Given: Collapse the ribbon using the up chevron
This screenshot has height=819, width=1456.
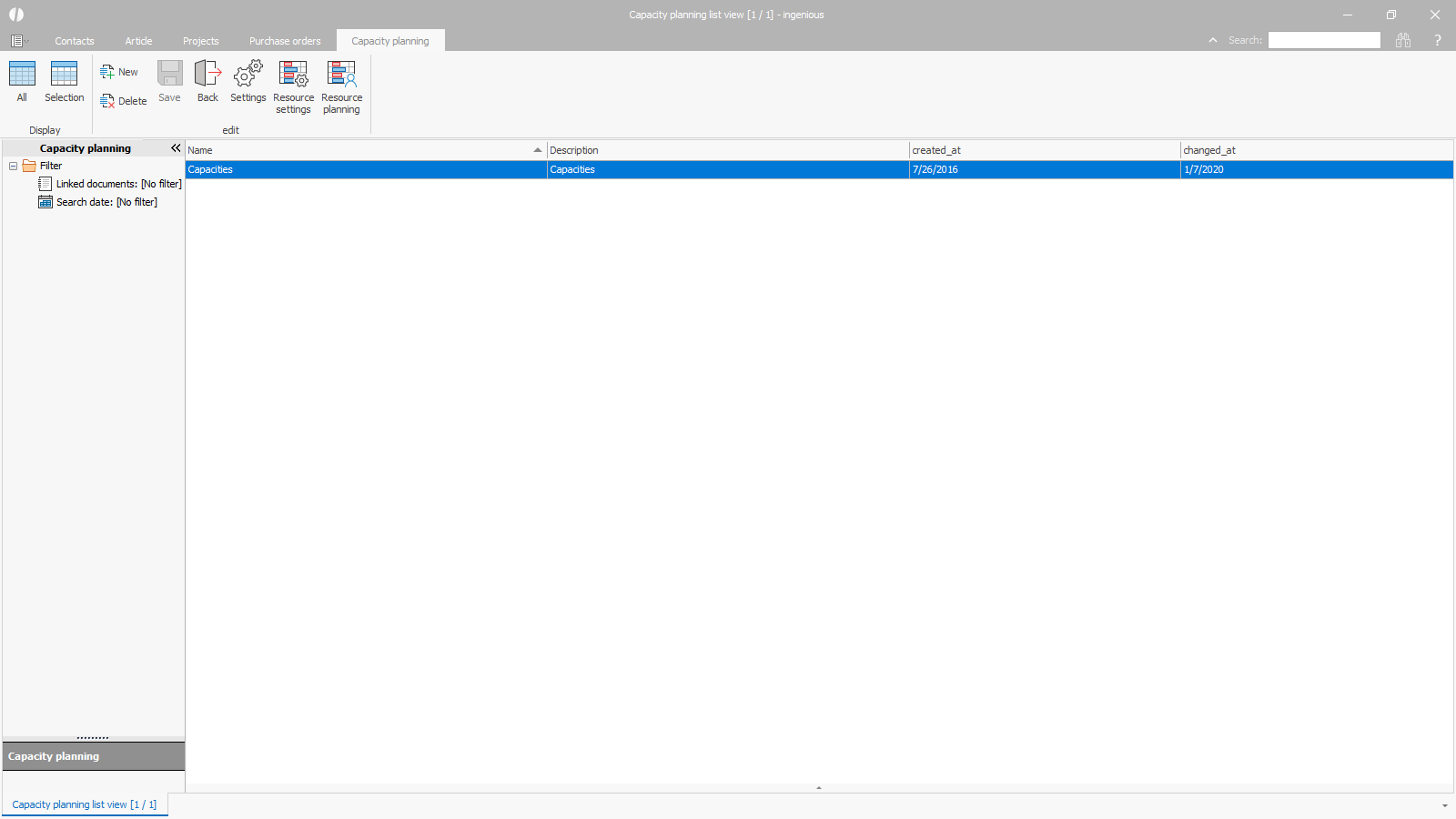Looking at the screenshot, I should click(1212, 40).
